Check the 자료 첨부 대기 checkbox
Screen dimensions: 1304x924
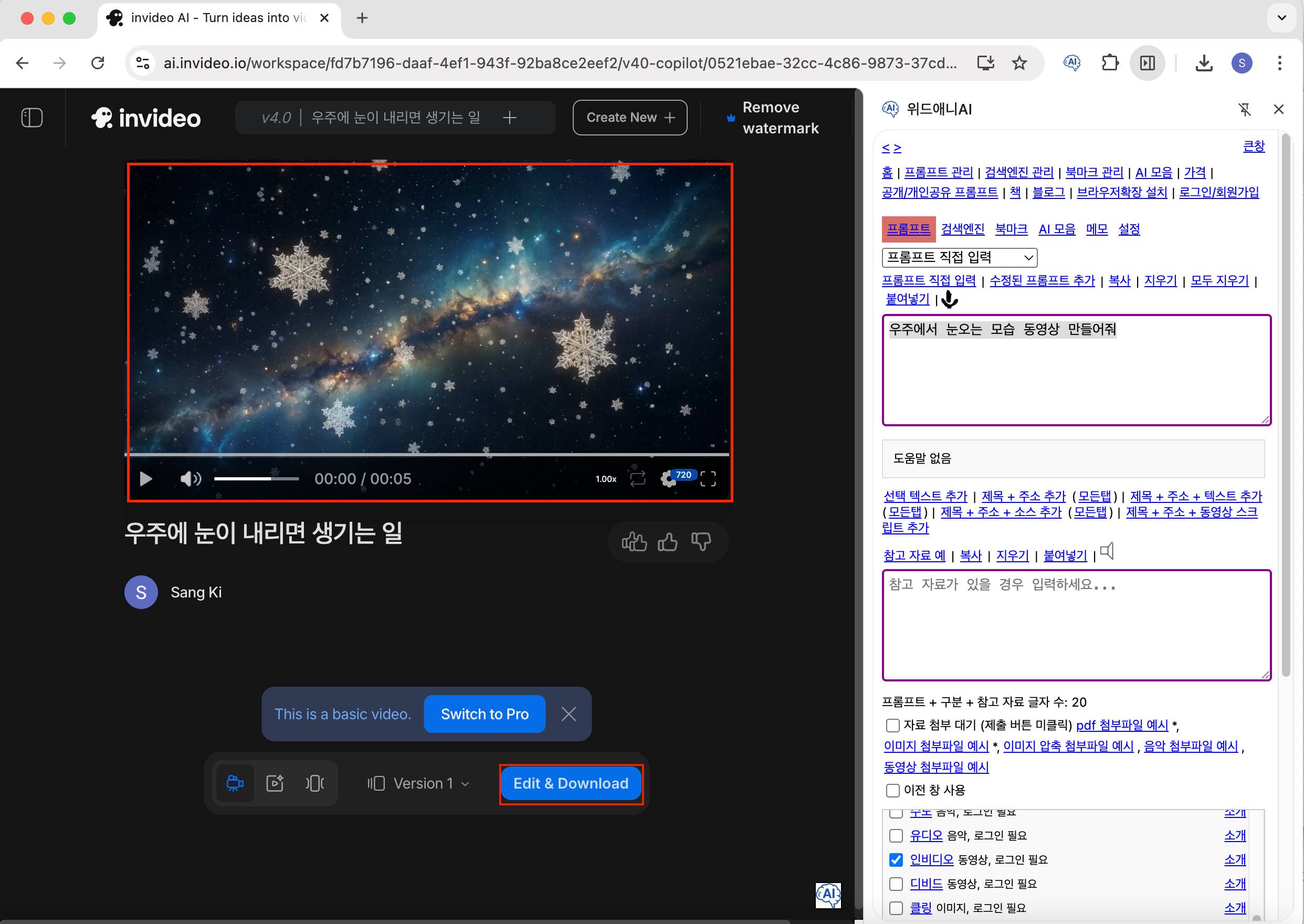[x=892, y=726]
